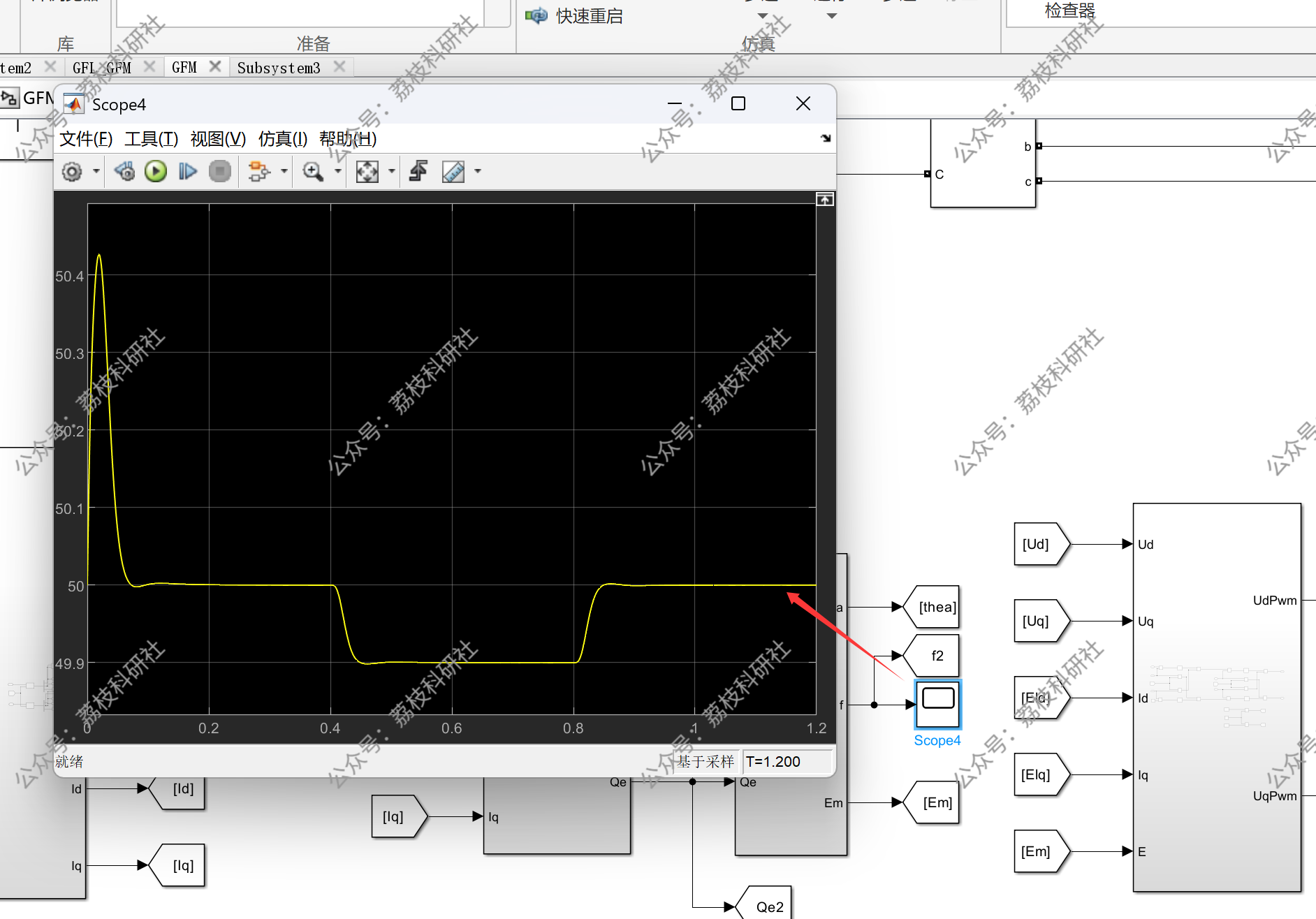The image size is (1316, 919).
Task: Select the [Iq] From block feeding Iq port
Action: pos(400,816)
